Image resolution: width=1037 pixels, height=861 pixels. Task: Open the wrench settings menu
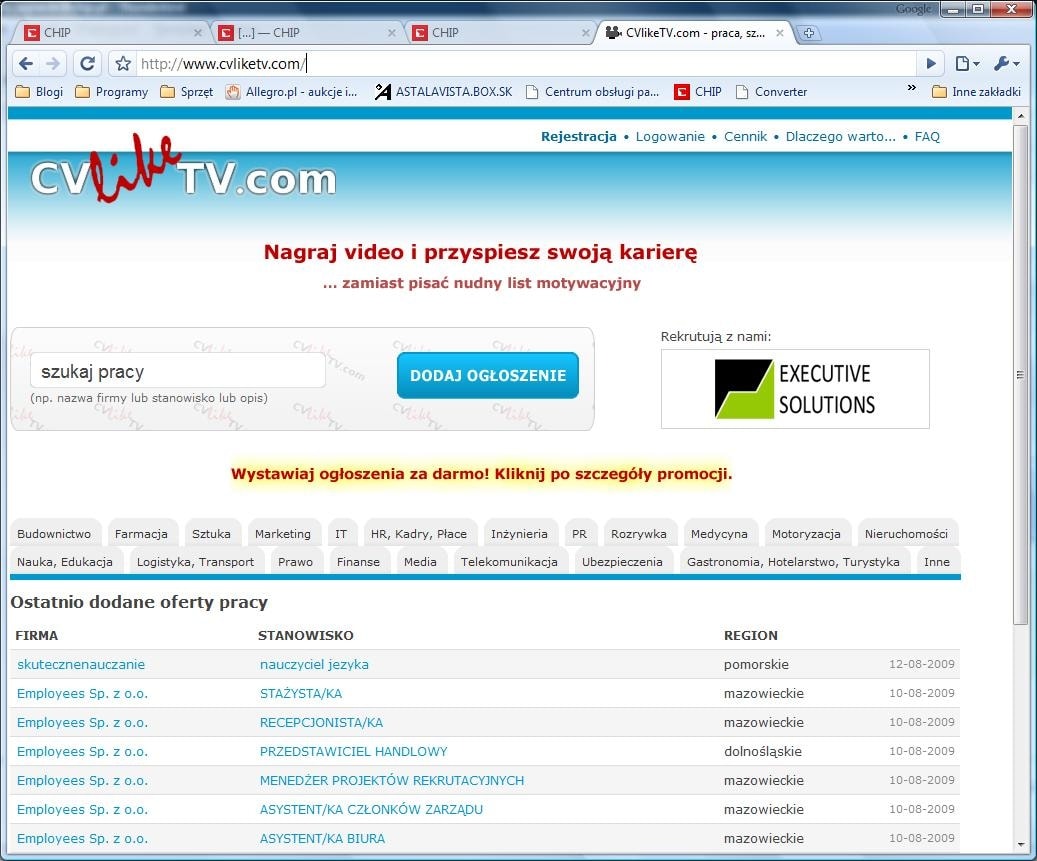(1007, 63)
